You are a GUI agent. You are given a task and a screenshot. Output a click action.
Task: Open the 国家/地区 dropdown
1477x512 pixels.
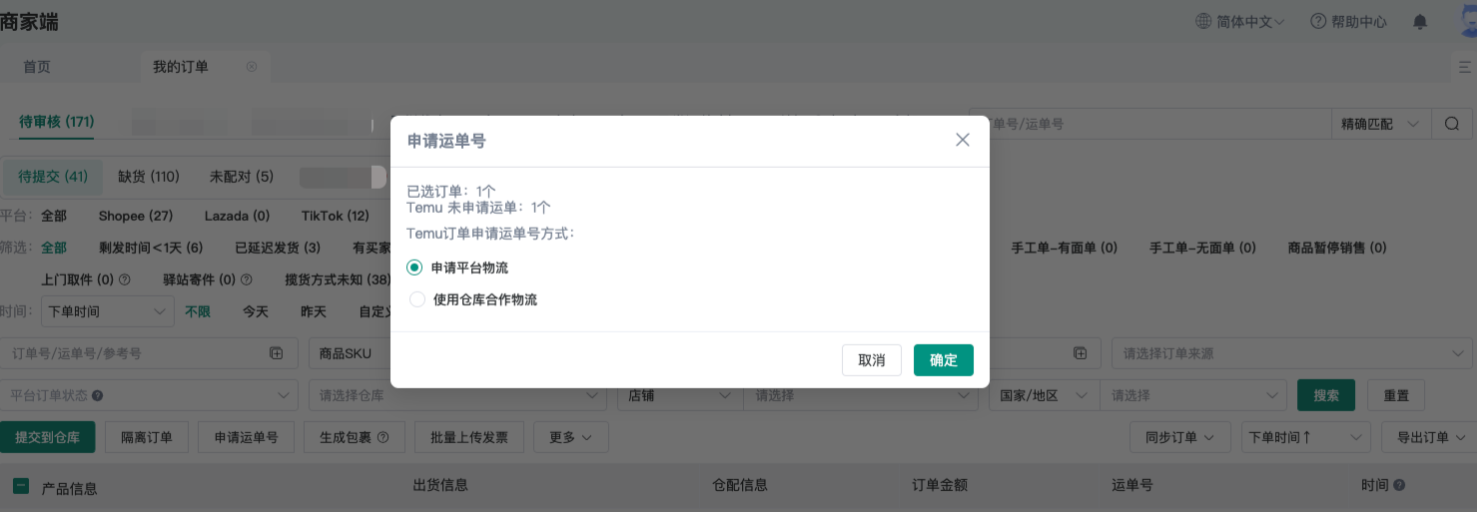[x=1045, y=395]
